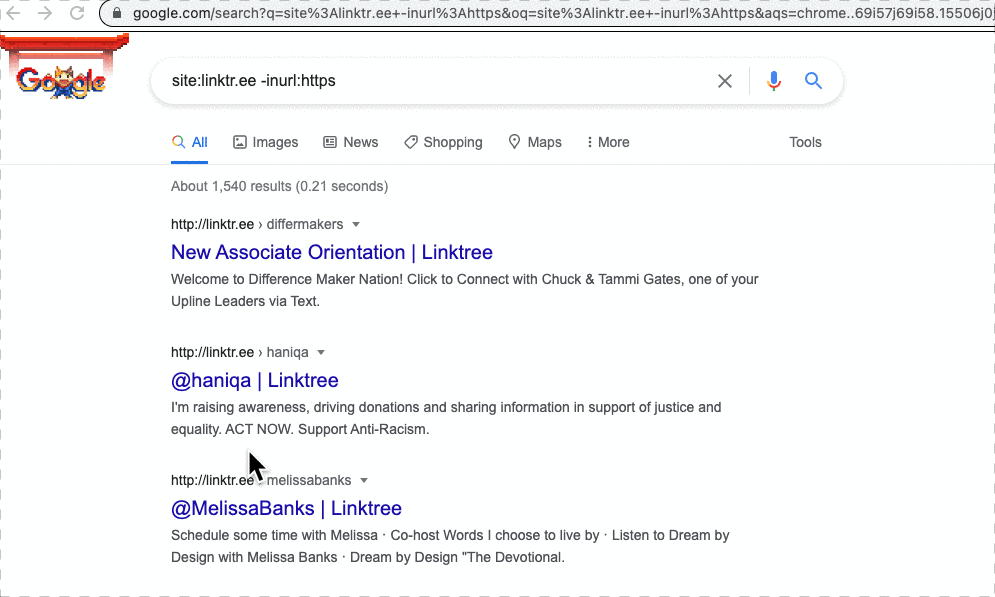Expand the dropdown arrow next to differmakers
Image resolution: width=995 pixels, height=597 pixels.
356,225
